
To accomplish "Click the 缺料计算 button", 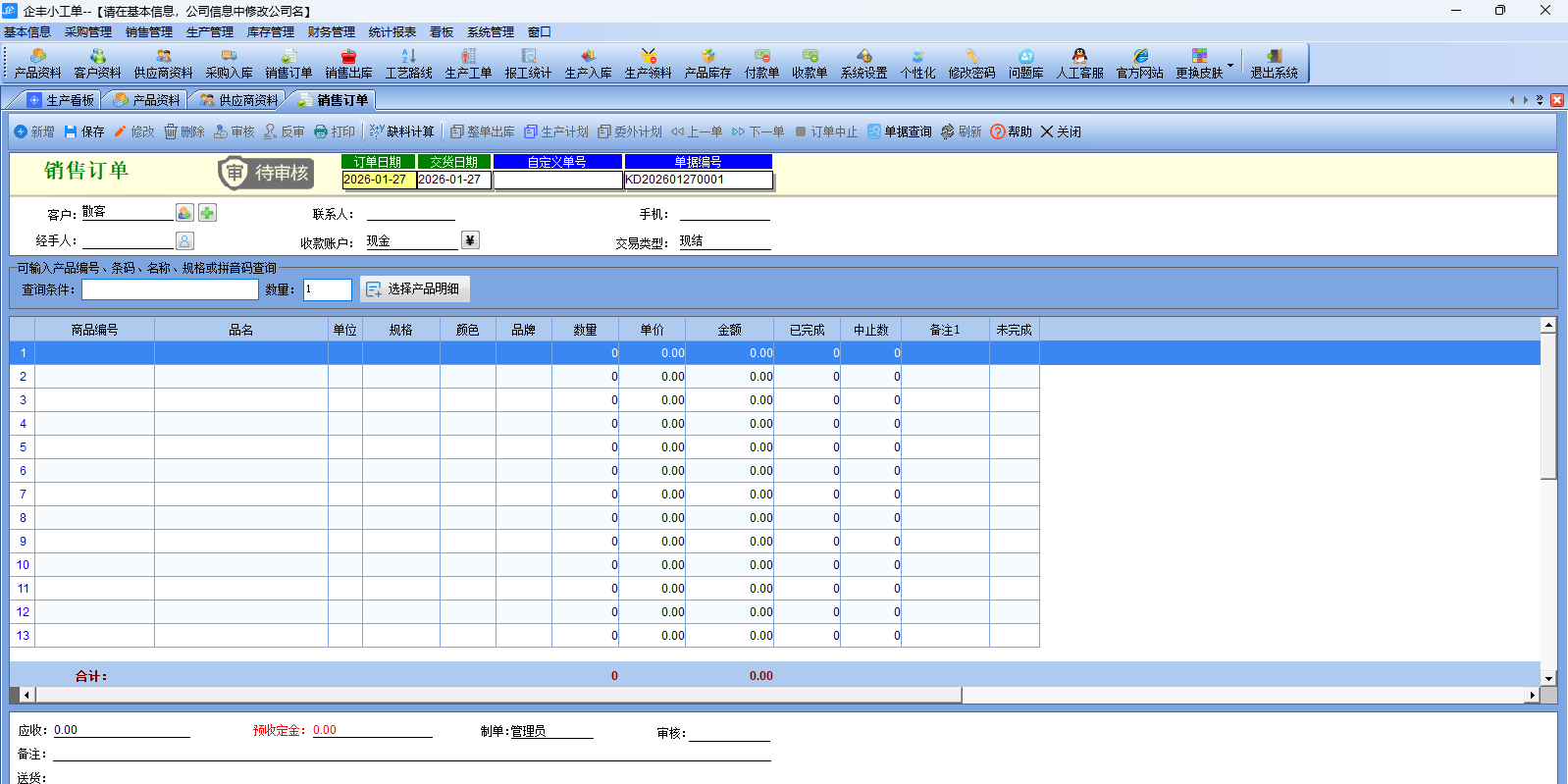I will click(401, 131).
